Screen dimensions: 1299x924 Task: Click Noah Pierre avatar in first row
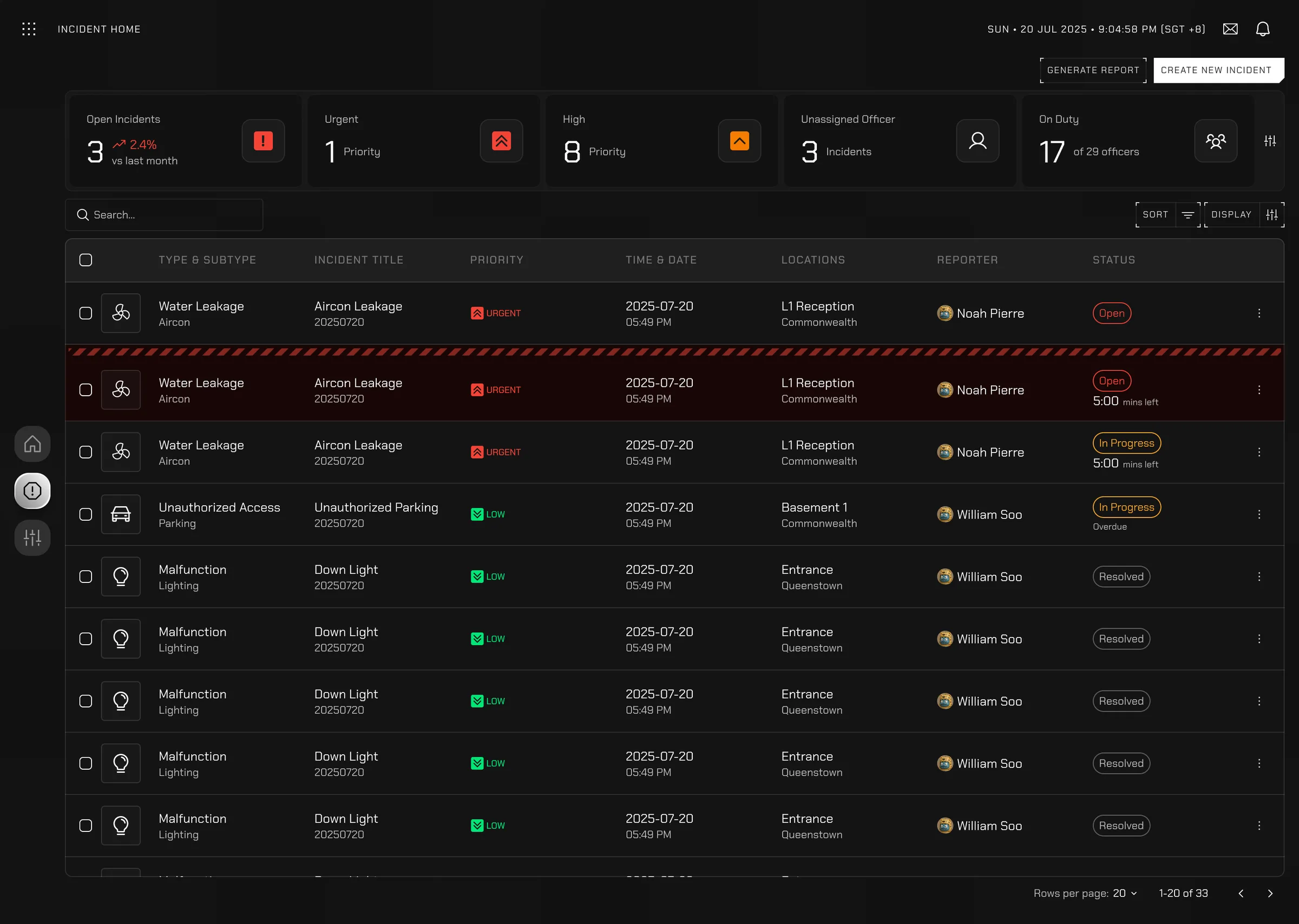944,313
